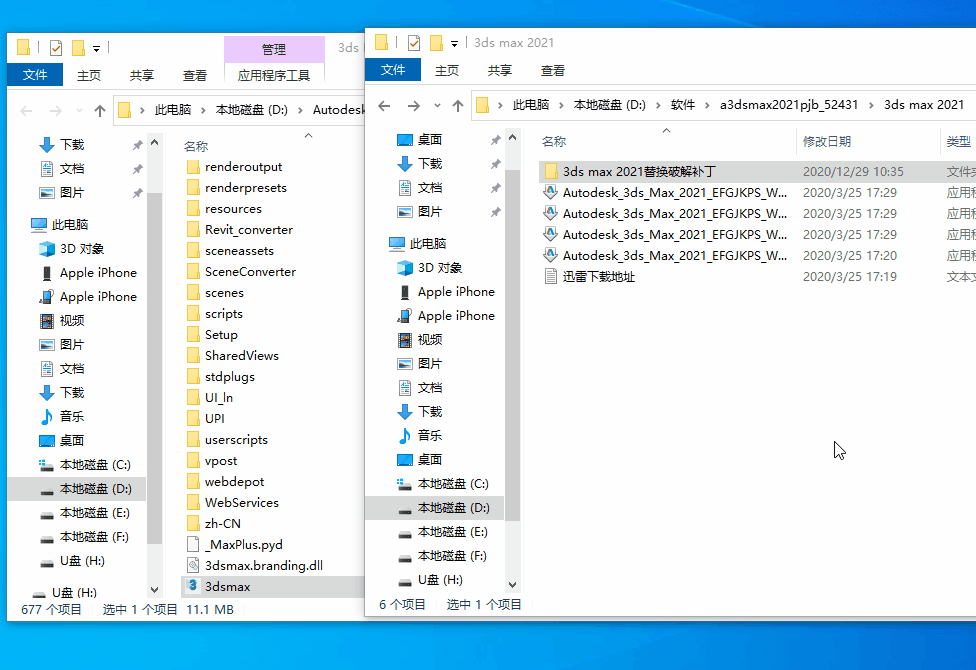Switch to the 主页 tab in the right window
This screenshot has width=976, height=670.
(x=446, y=70)
